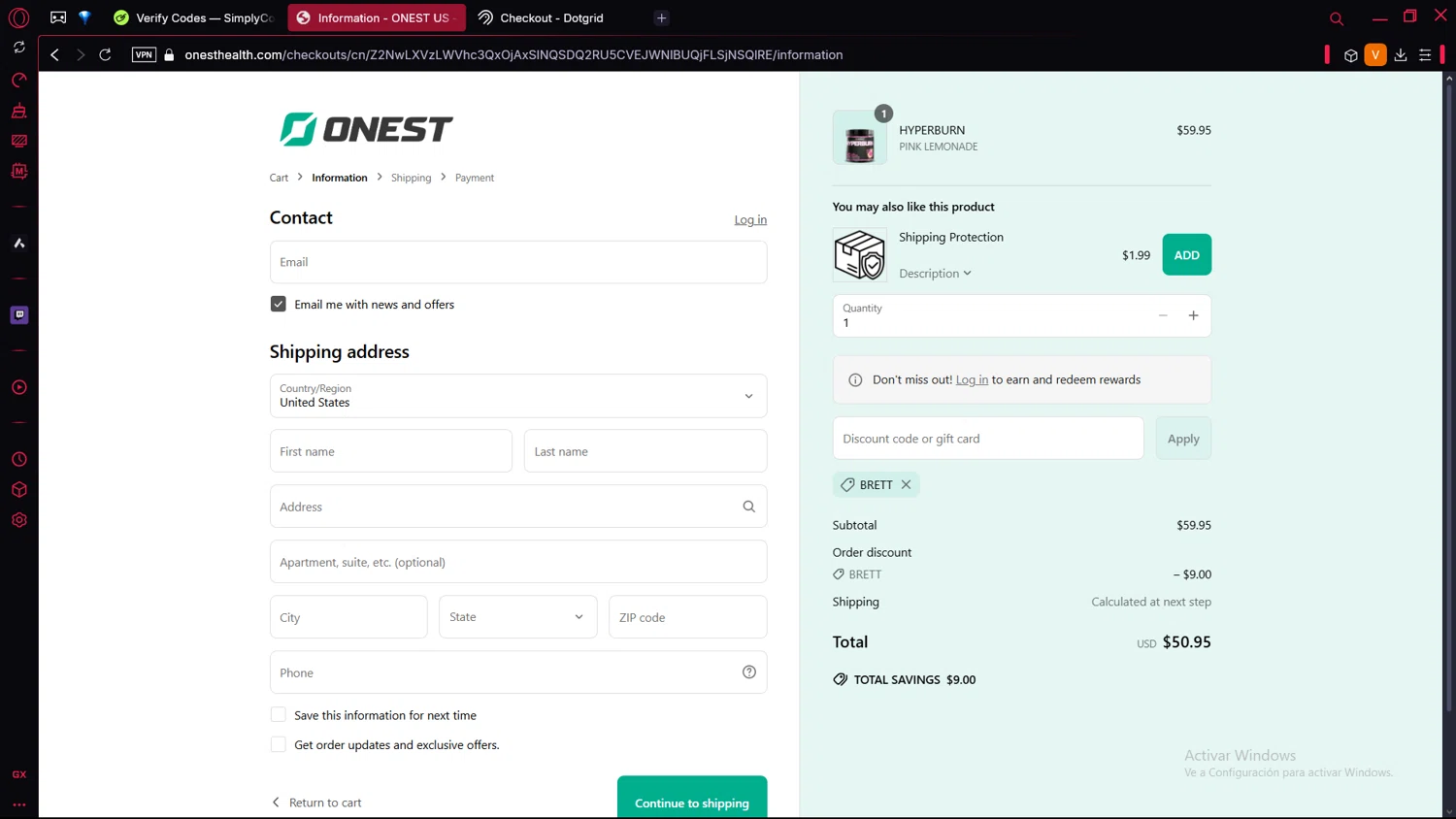Click the Phone field help question mark
Screen dimensions: 1456x819
pyautogui.click(x=748, y=672)
